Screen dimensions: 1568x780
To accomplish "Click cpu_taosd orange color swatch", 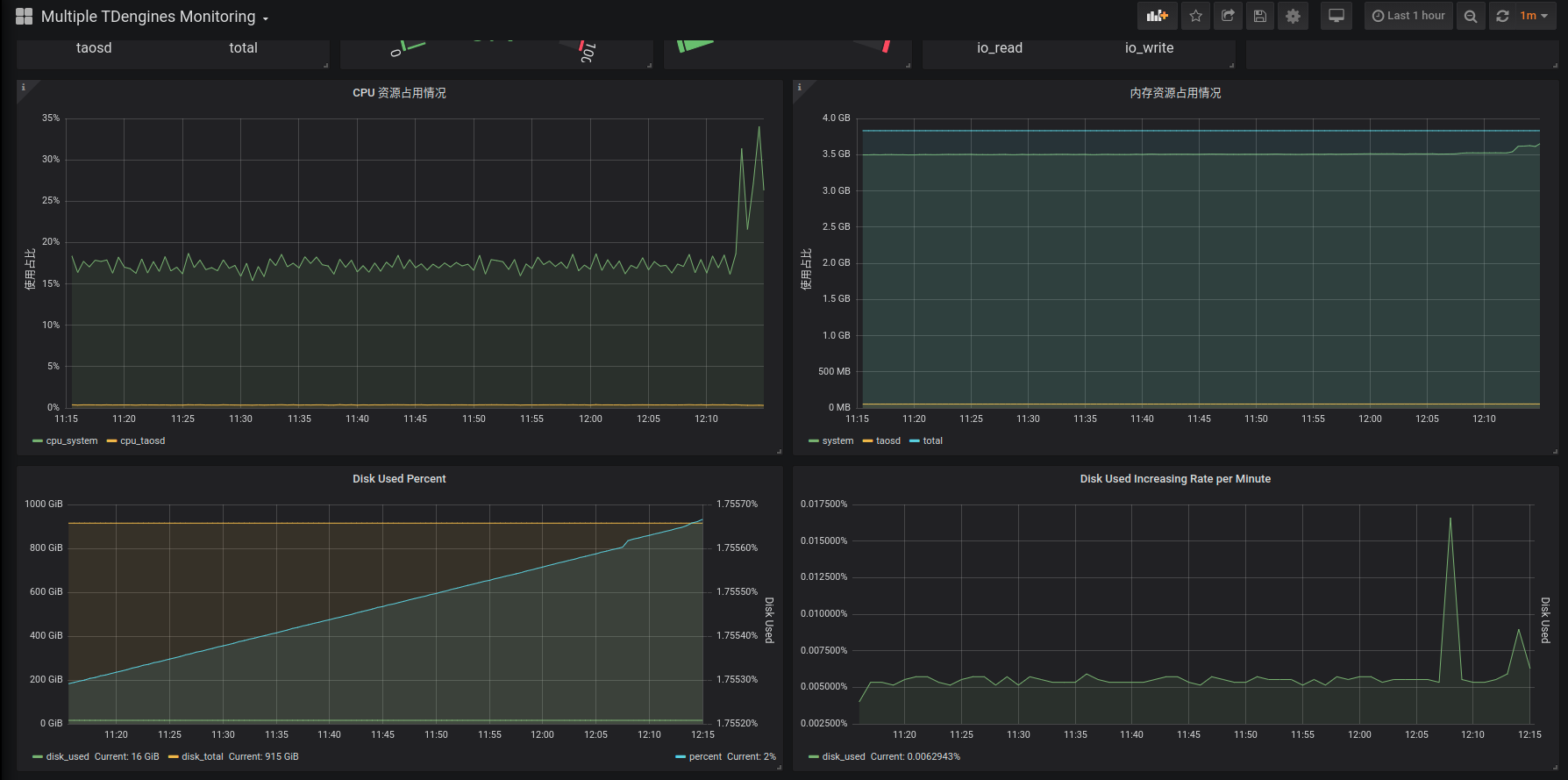I will pyautogui.click(x=111, y=441).
